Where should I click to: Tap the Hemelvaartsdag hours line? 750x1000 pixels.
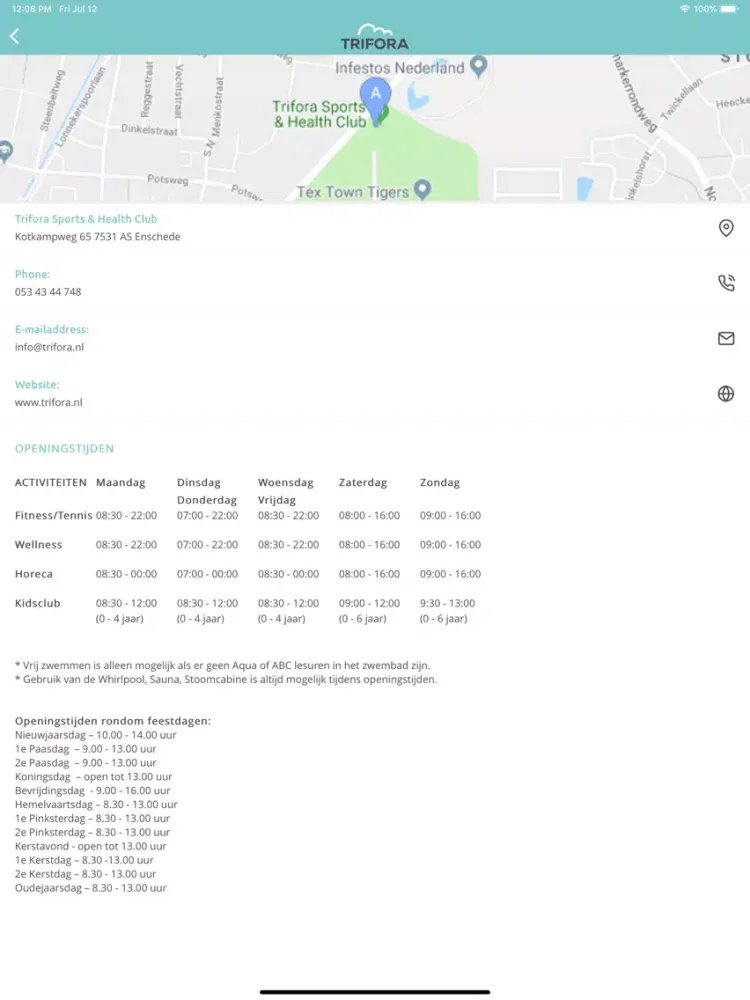pos(96,805)
